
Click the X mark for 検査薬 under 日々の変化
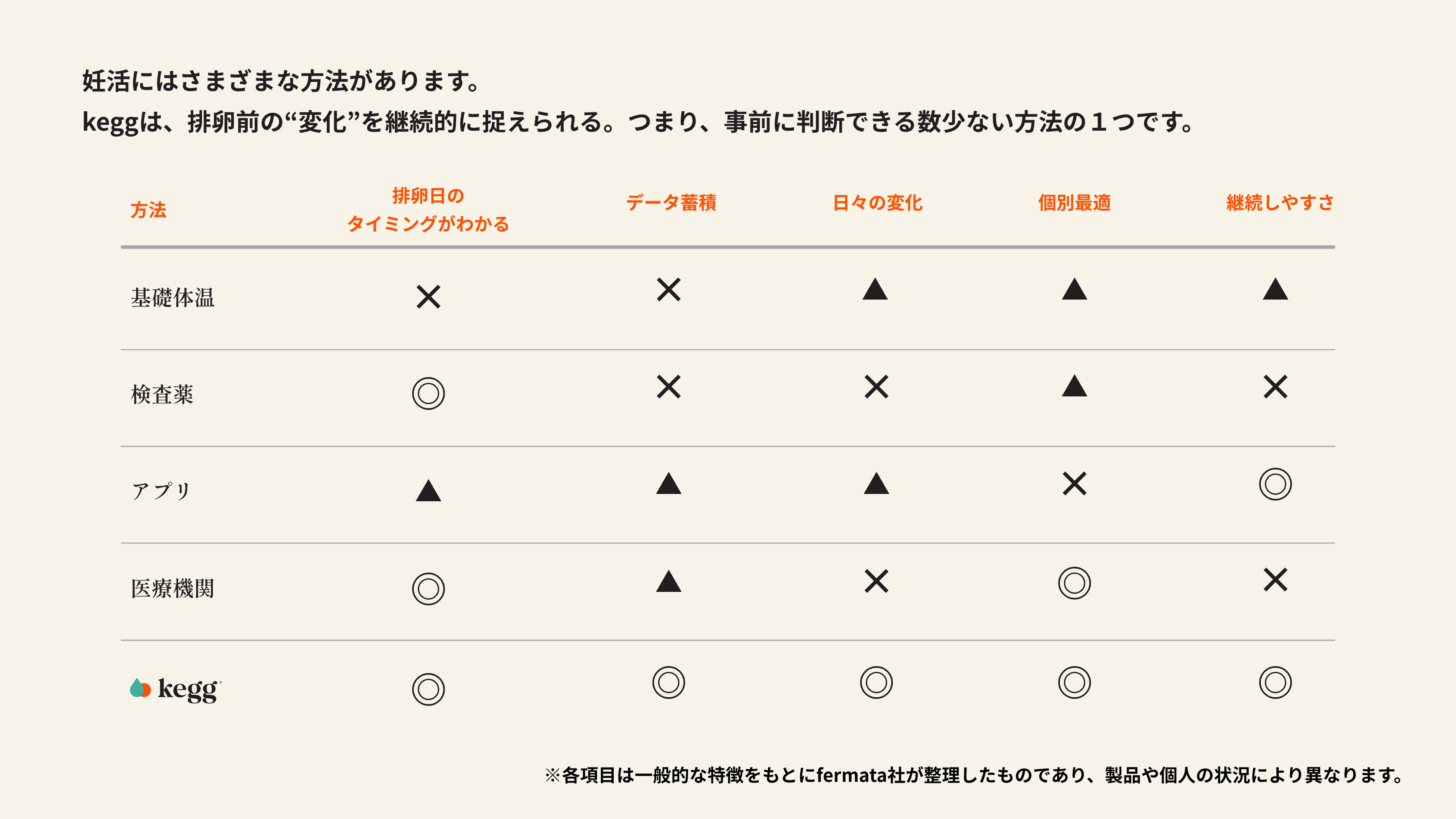tap(876, 387)
